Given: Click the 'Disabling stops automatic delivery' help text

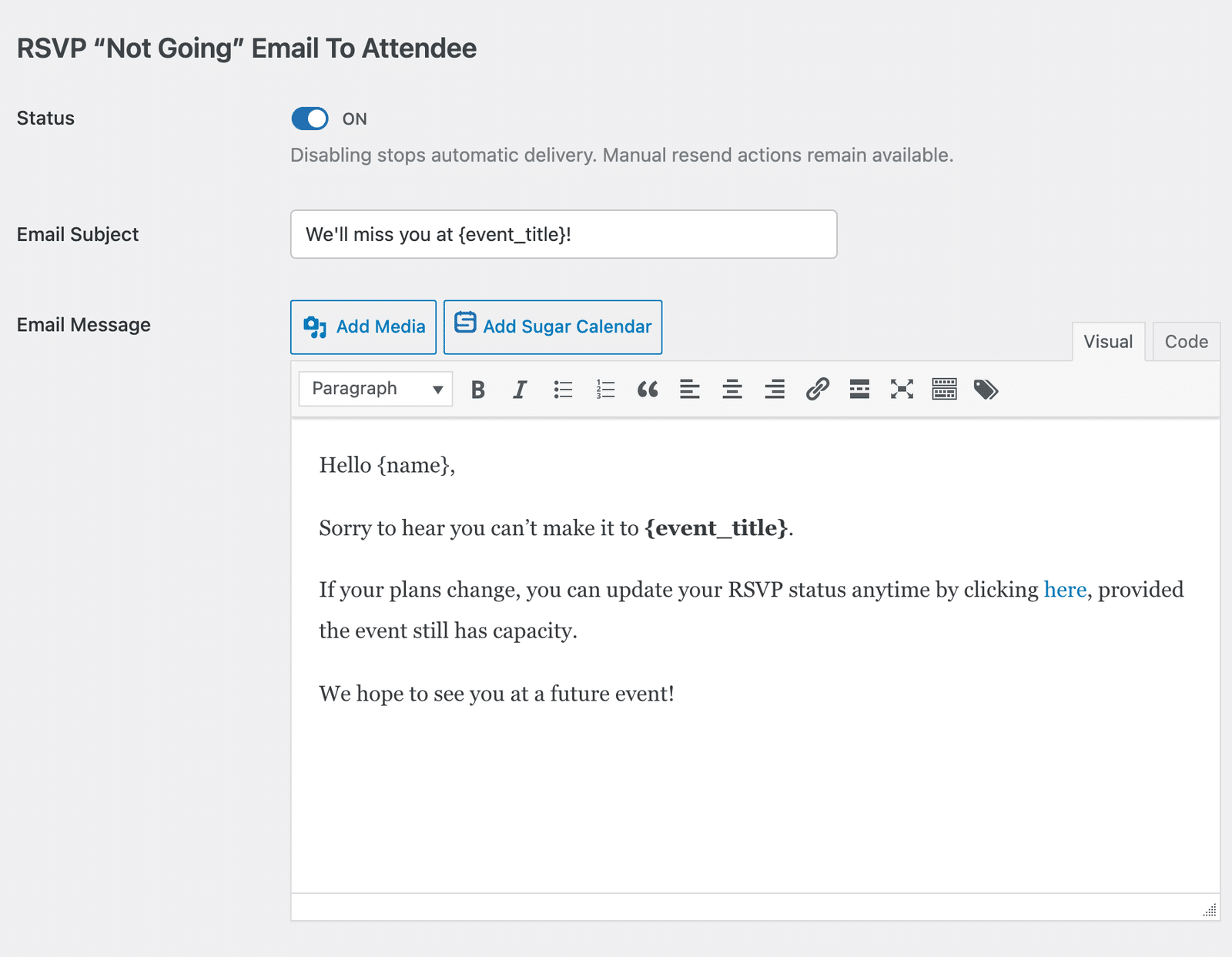Looking at the screenshot, I should [622, 156].
